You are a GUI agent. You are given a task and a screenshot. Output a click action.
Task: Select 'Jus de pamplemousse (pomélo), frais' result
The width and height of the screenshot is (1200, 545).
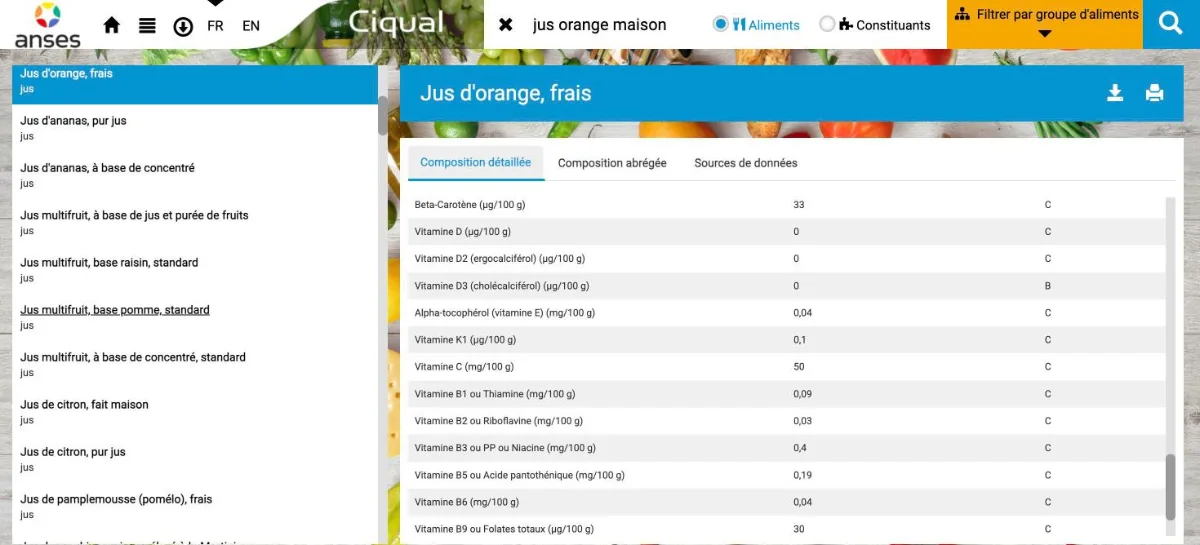[x=194, y=506]
